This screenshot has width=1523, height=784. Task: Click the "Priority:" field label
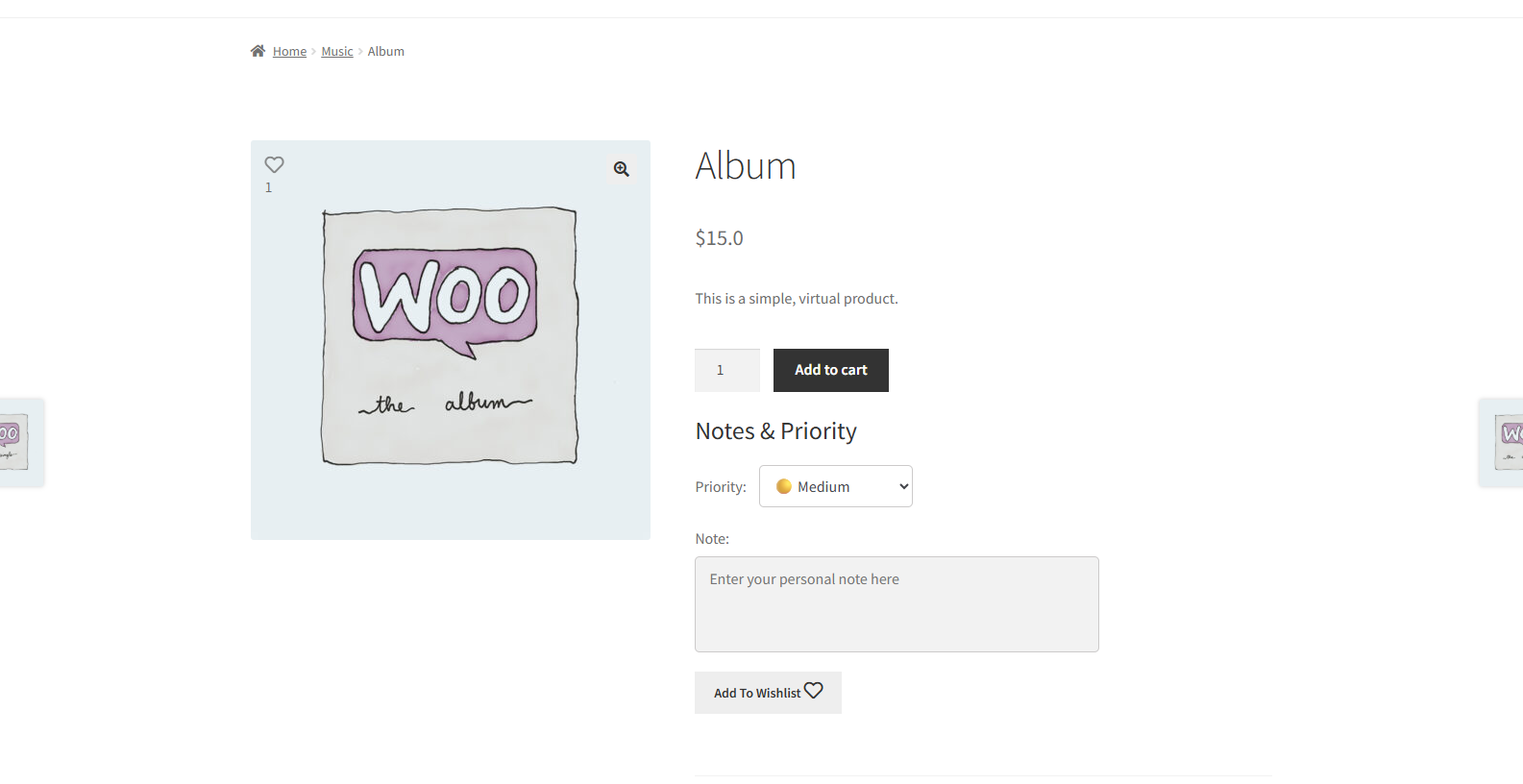(x=721, y=487)
